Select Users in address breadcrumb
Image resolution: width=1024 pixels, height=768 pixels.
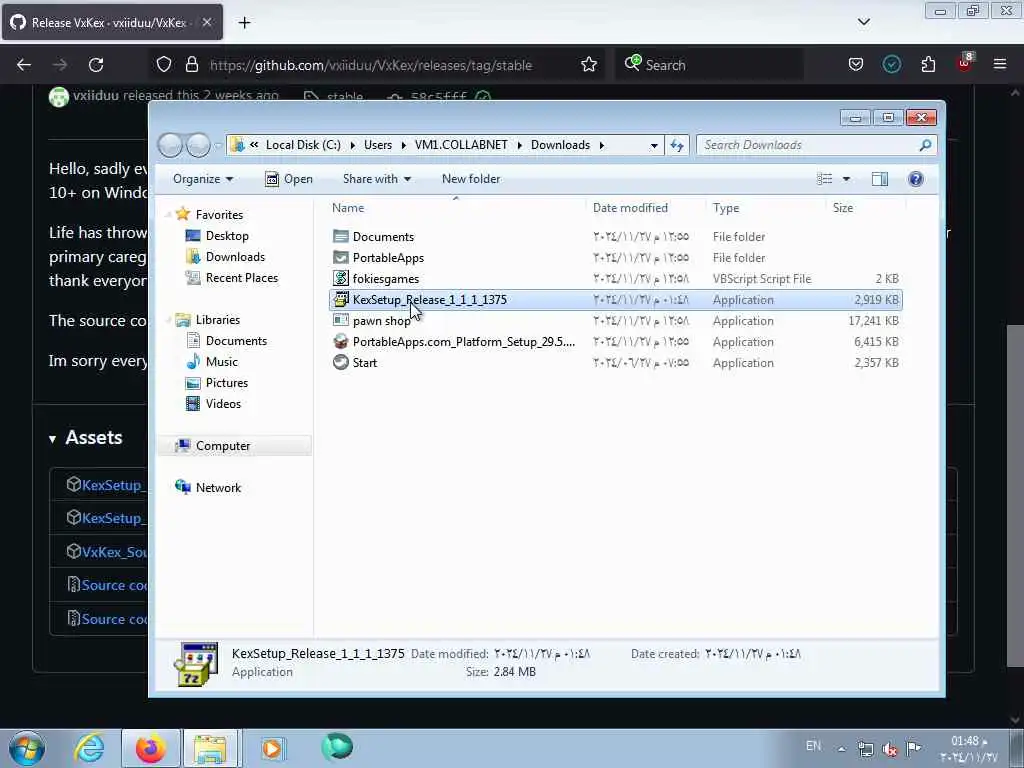click(x=378, y=145)
